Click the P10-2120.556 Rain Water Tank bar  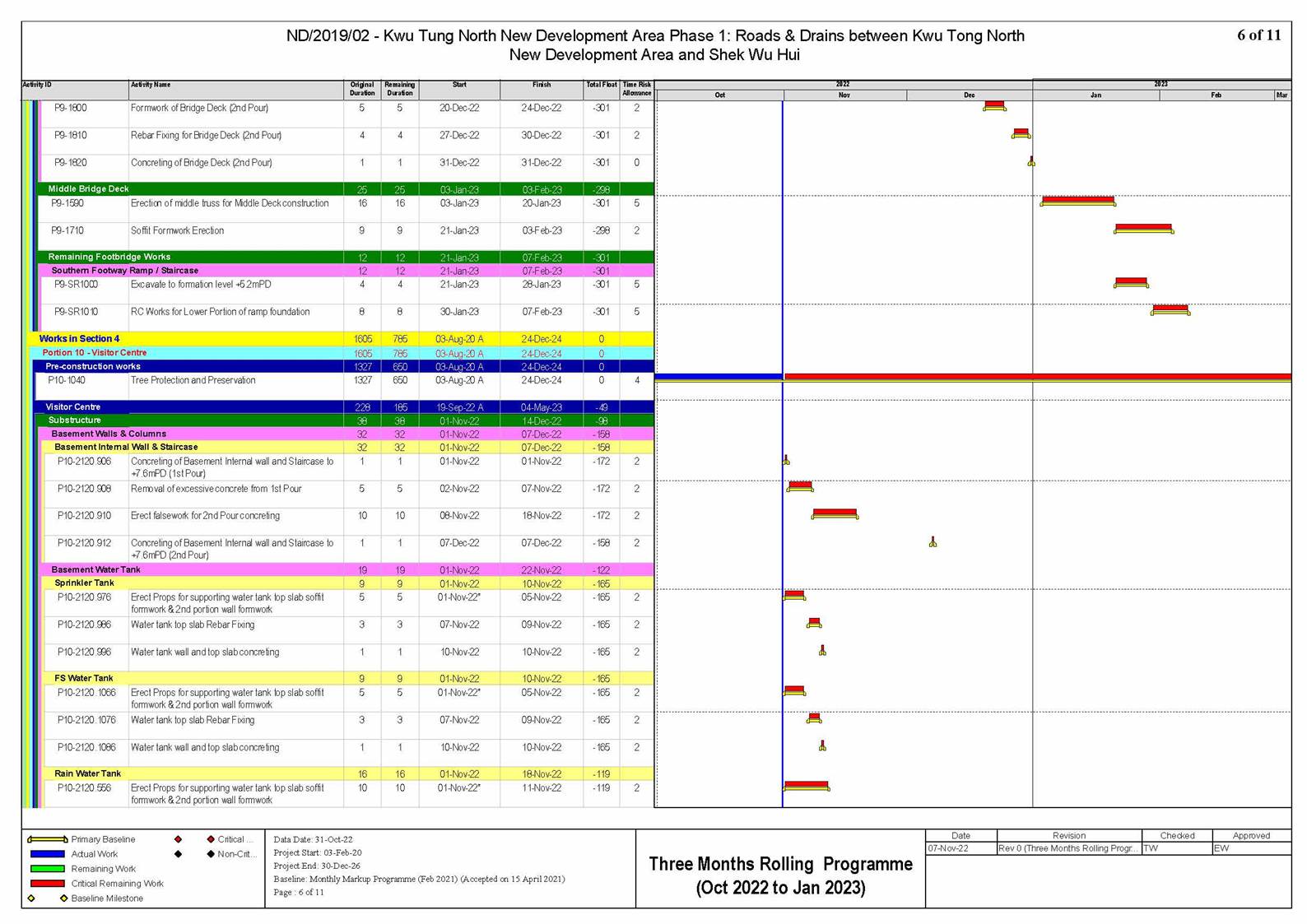click(807, 786)
